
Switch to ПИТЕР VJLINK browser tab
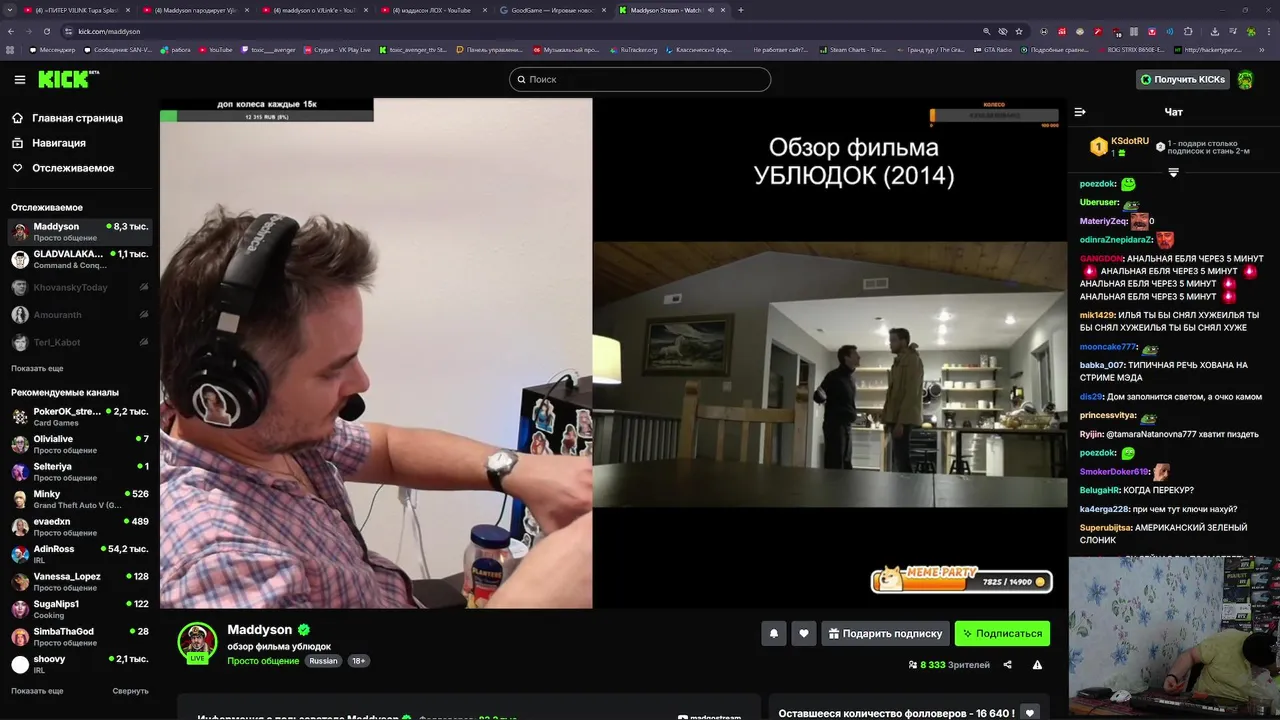click(76, 10)
